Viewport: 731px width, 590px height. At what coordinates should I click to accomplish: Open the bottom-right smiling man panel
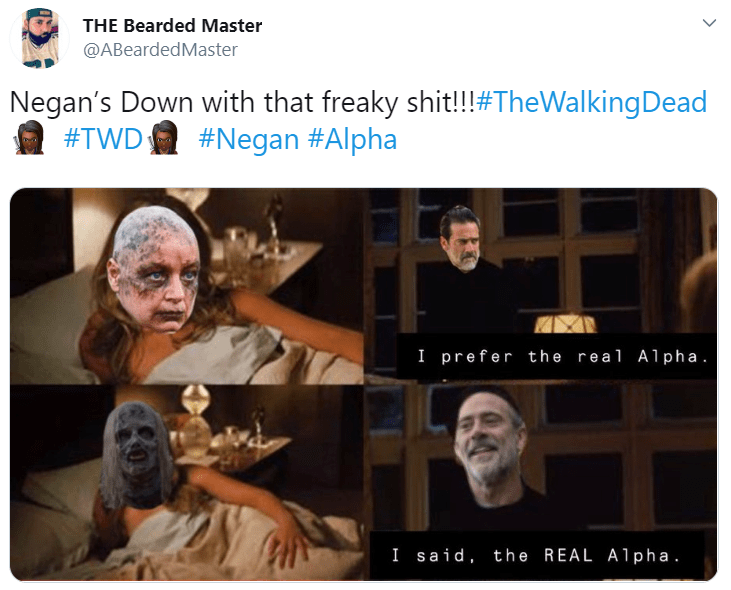543,483
